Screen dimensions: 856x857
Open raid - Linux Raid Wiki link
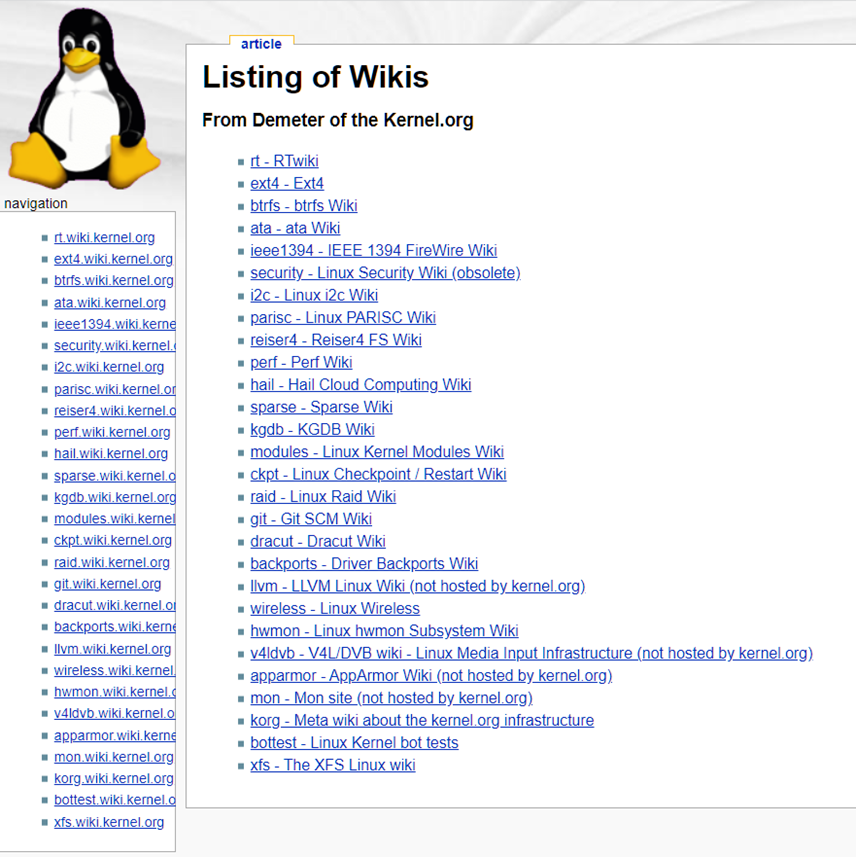pos(323,497)
